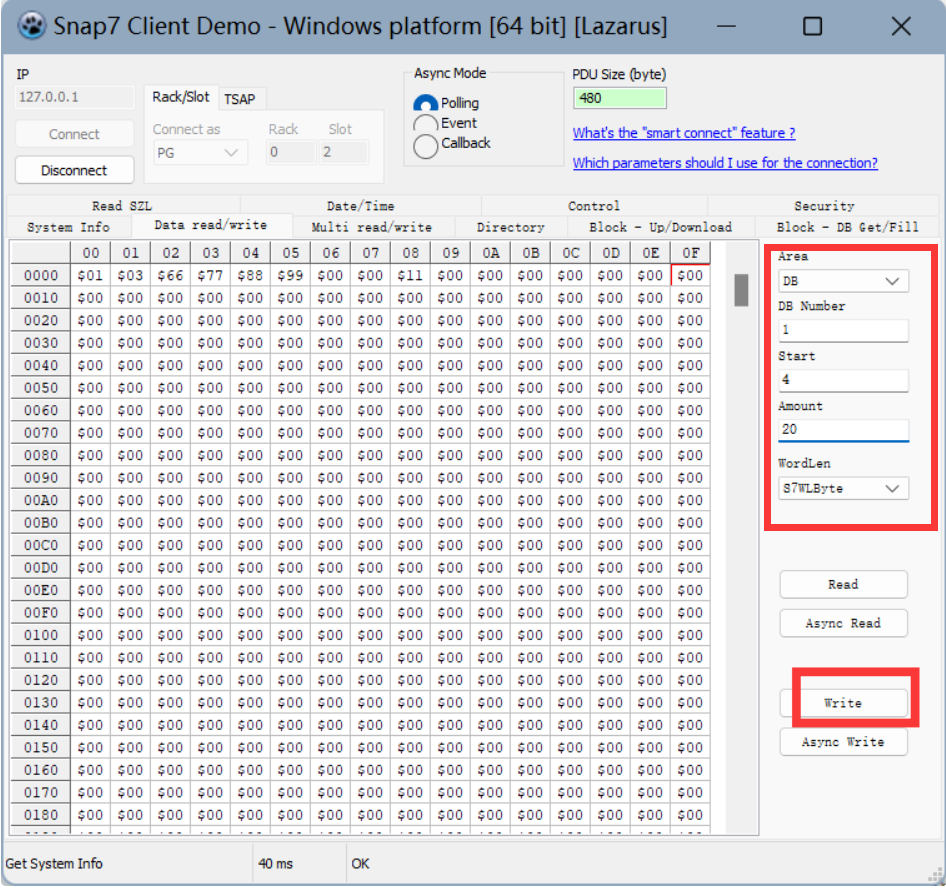This screenshot has height=888, width=946.
Task: Click the Snap7 paw app icon
Action: point(31,26)
